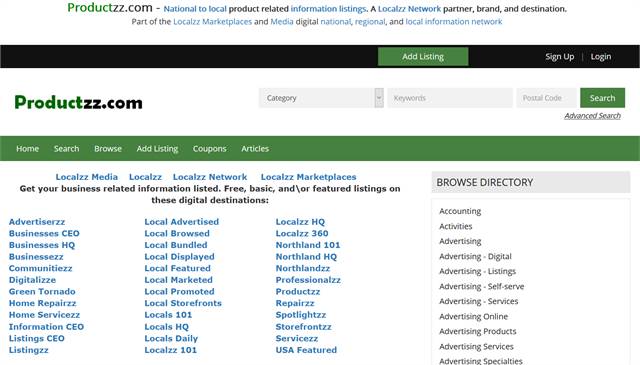The image size is (640, 365).
Task: Click the Productzz.com logo
Action: point(78,102)
